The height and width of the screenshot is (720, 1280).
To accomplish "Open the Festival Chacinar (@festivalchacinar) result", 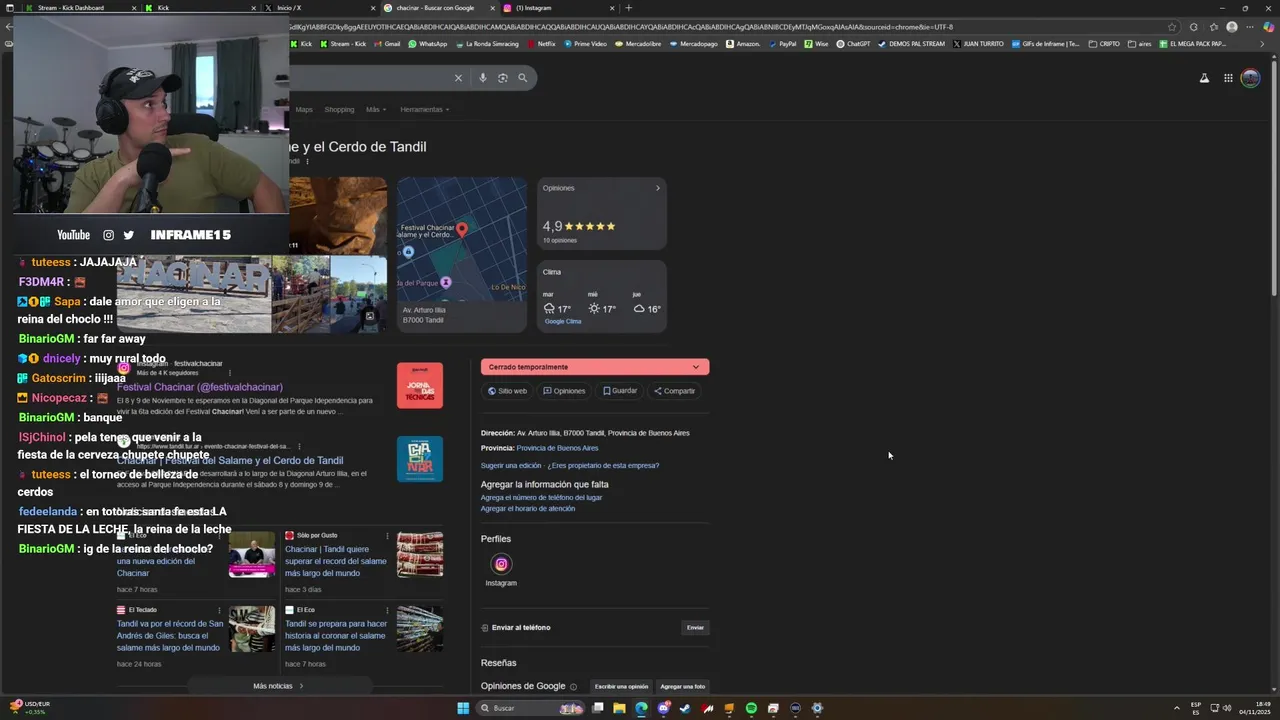I will [x=200, y=387].
